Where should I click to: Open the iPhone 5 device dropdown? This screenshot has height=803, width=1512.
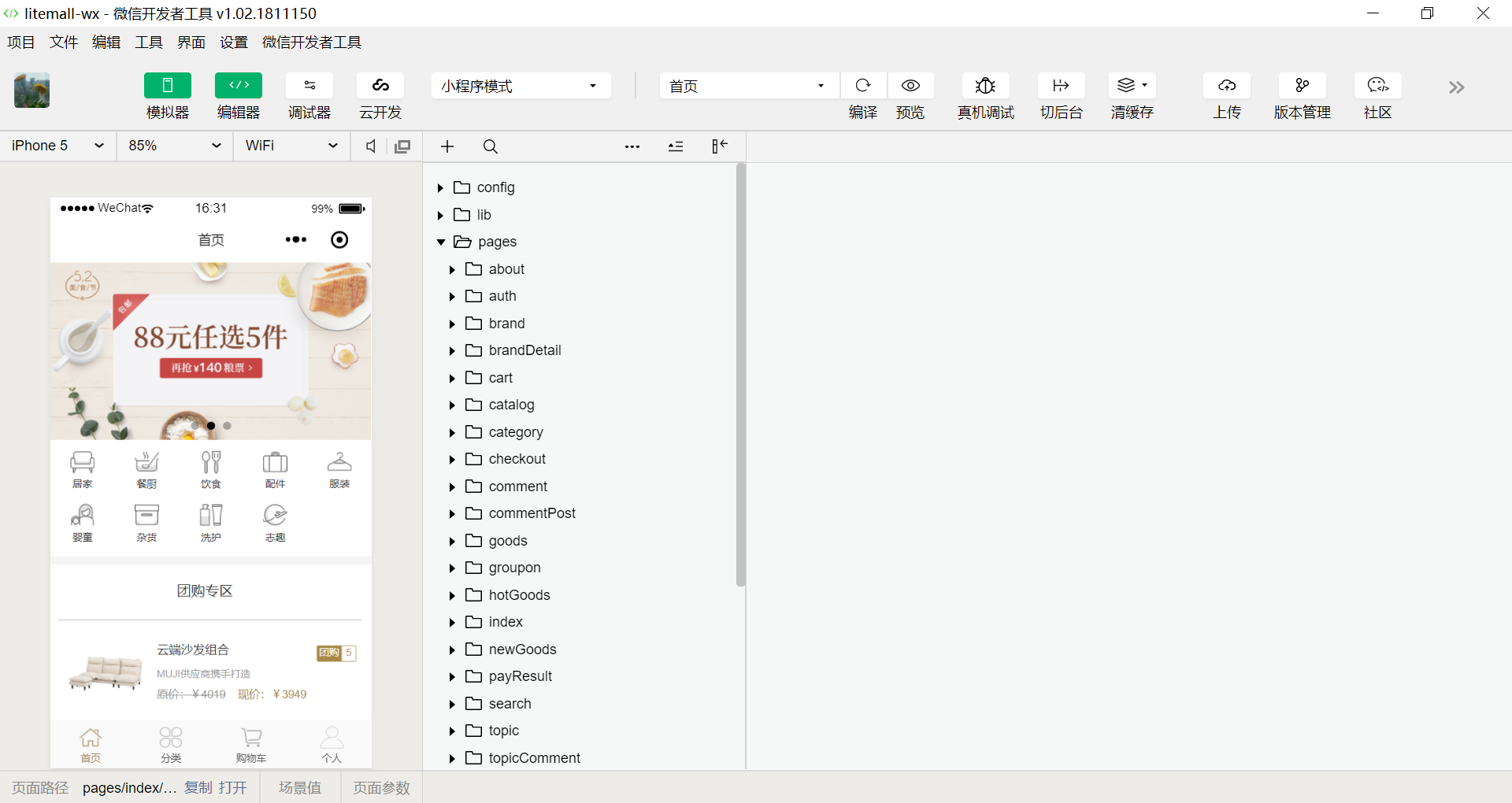click(x=57, y=146)
